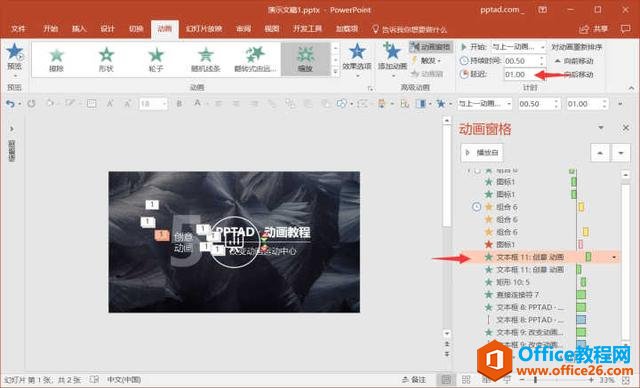640x388 pixels.
Task: Choose the 轮子 wheel animation effect
Action: point(156,60)
